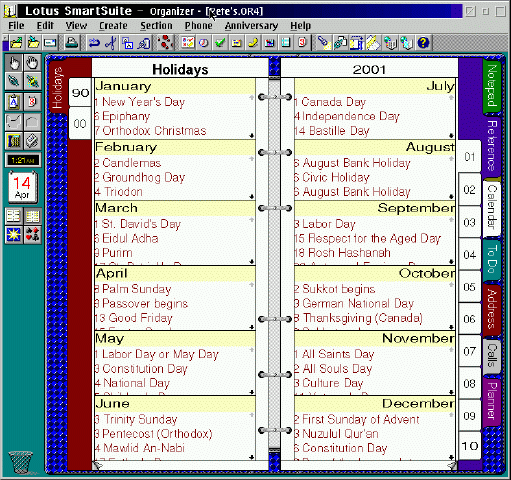Screen dimensions: 511x480
Task: Click the copy icon in toolbar
Action: (x=127, y=43)
